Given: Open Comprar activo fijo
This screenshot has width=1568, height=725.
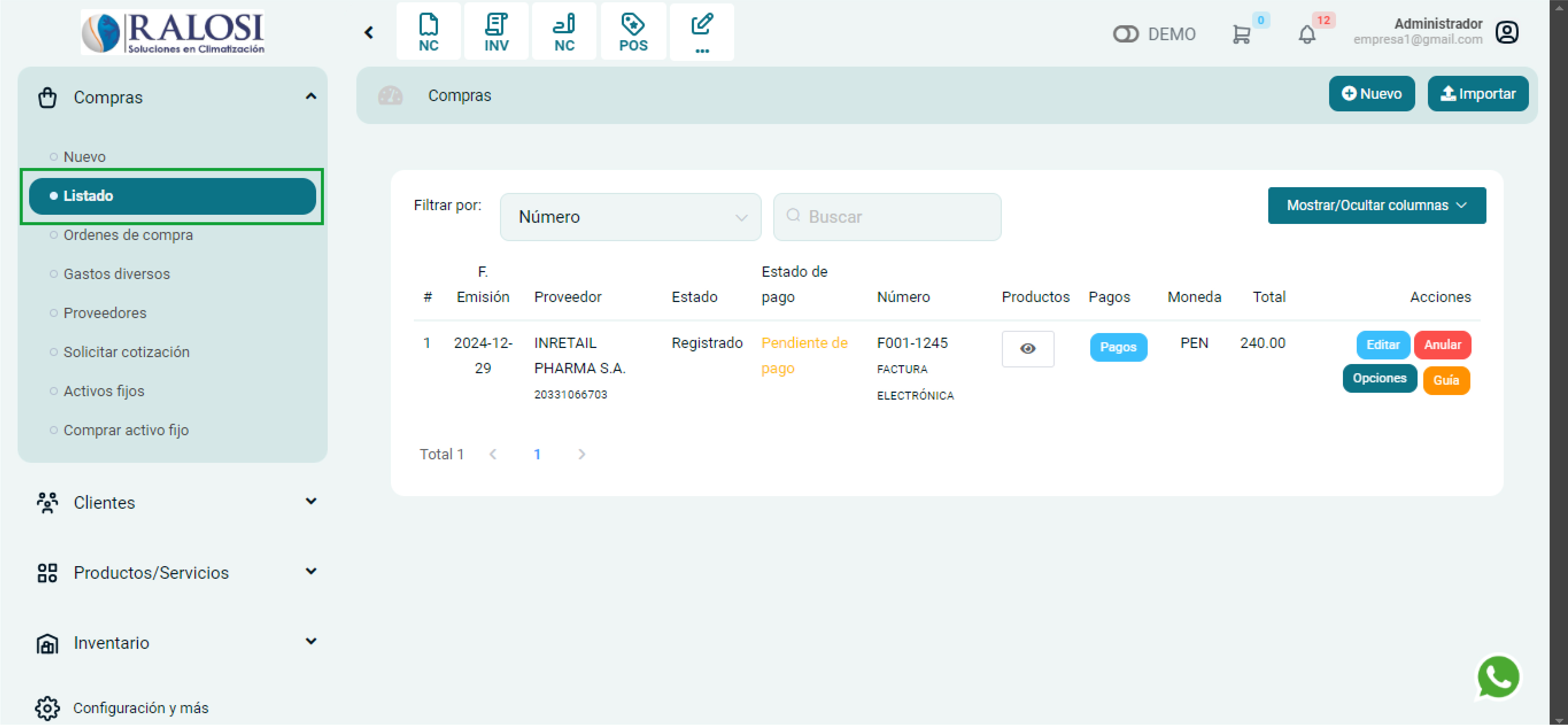Looking at the screenshot, I should (126, 430).
